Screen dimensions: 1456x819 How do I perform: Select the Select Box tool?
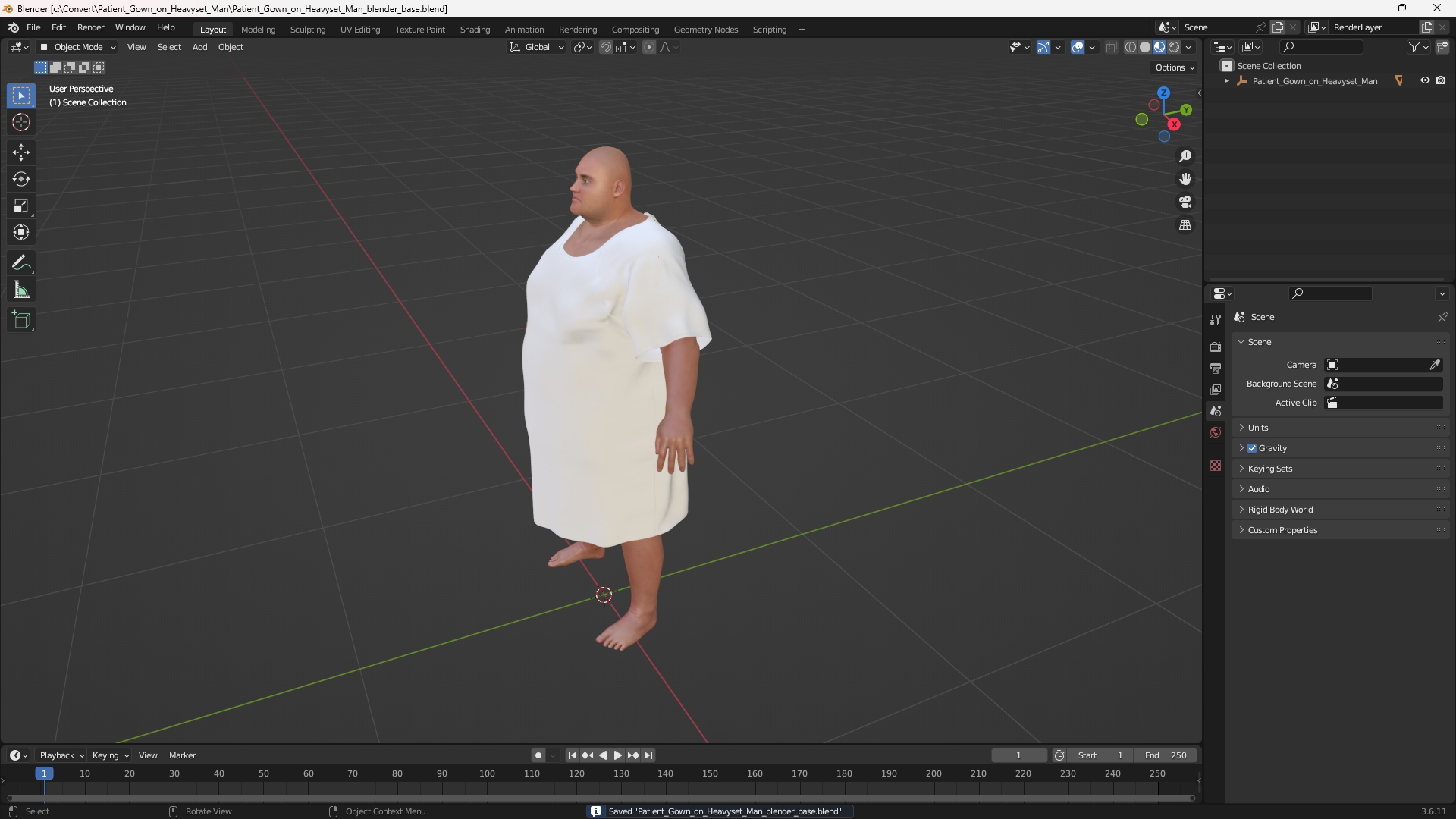pyautogui.click(x=21, y=96)
